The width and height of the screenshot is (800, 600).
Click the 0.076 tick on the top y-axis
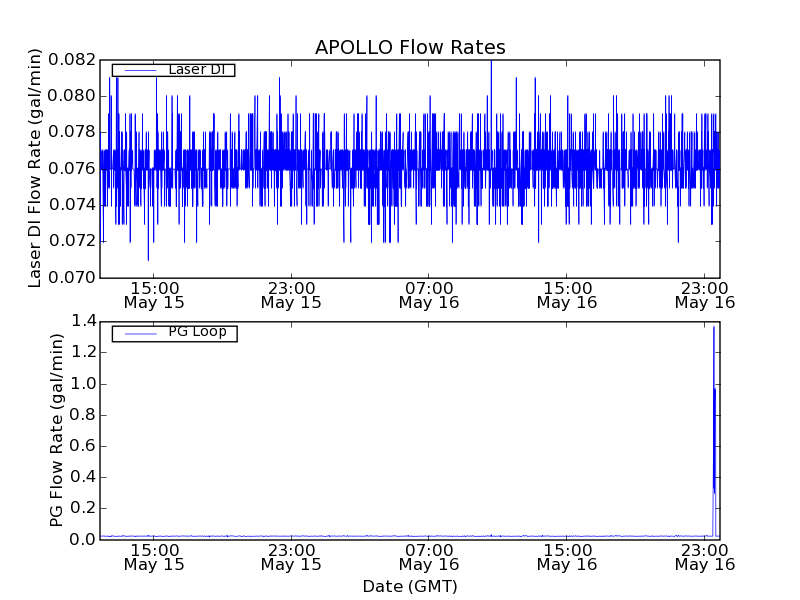[76, 168]
